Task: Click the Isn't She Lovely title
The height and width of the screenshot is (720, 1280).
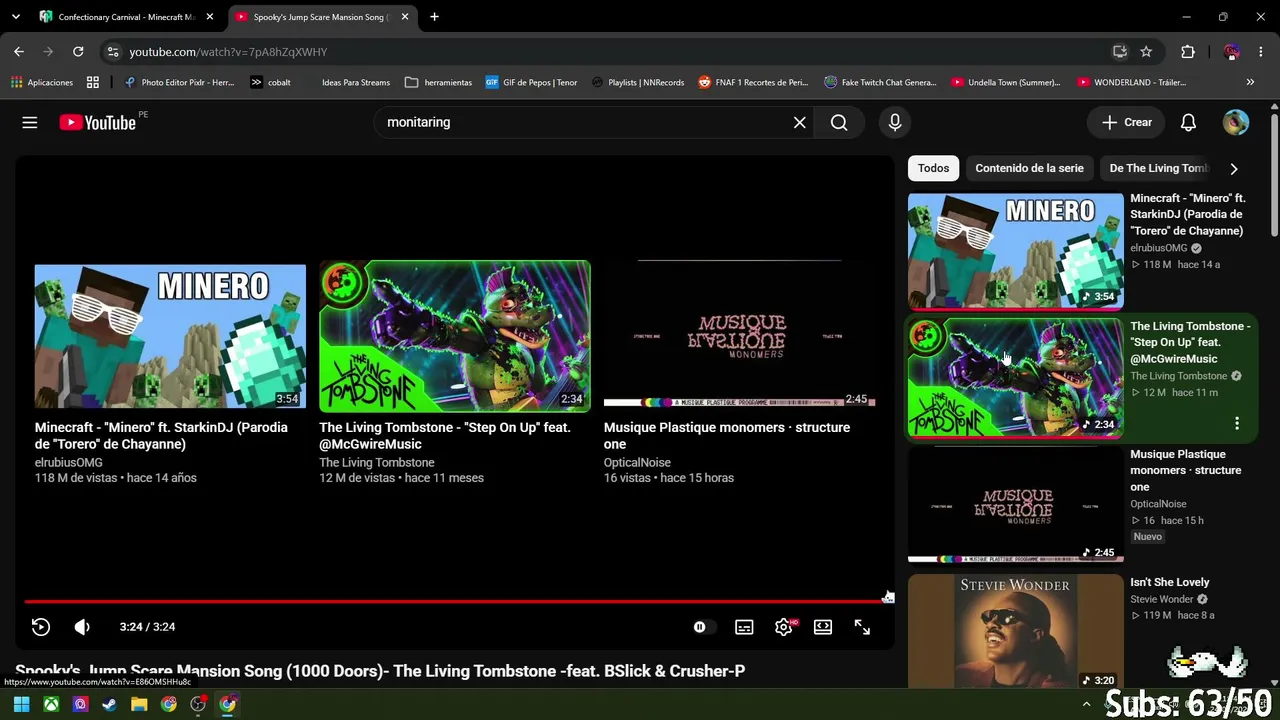Action: 1169,582
